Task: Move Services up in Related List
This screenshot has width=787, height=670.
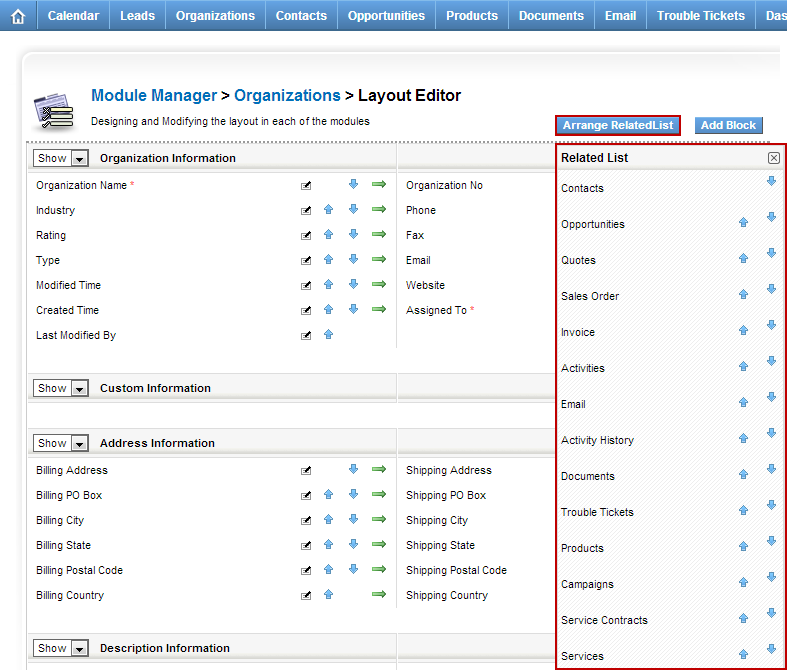Action: (743, 654)
